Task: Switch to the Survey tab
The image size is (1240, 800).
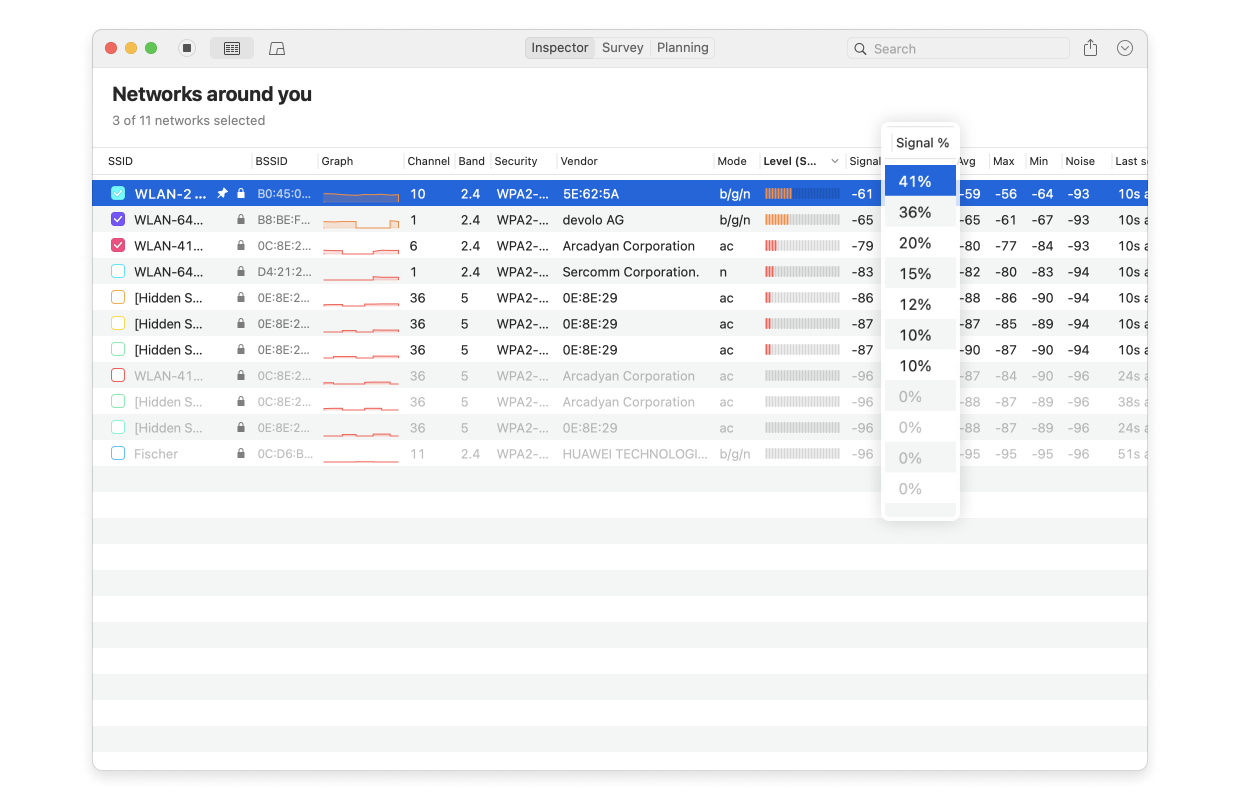Action: (622, 48)
